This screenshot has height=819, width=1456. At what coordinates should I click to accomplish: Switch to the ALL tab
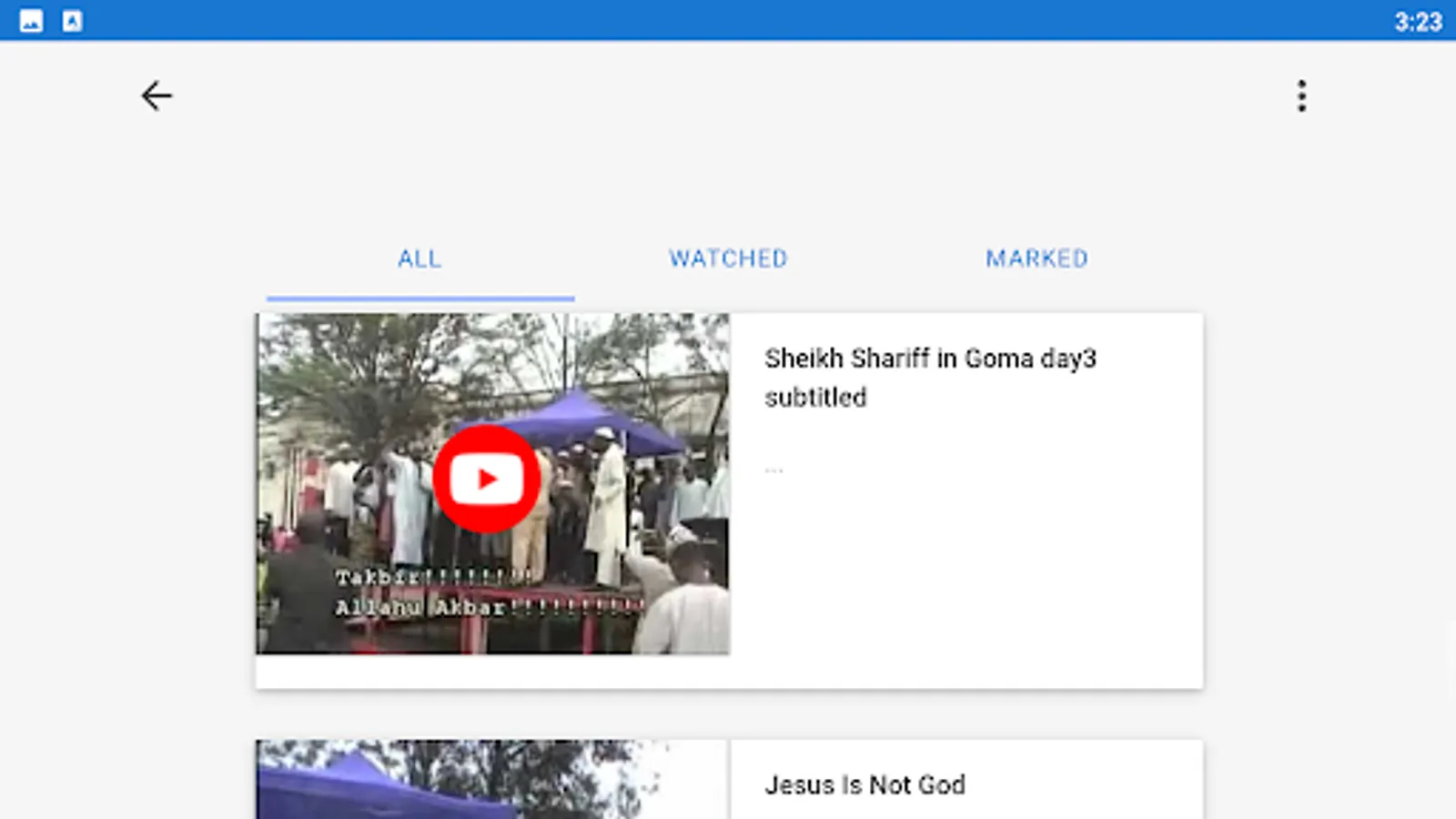(420, 259)
